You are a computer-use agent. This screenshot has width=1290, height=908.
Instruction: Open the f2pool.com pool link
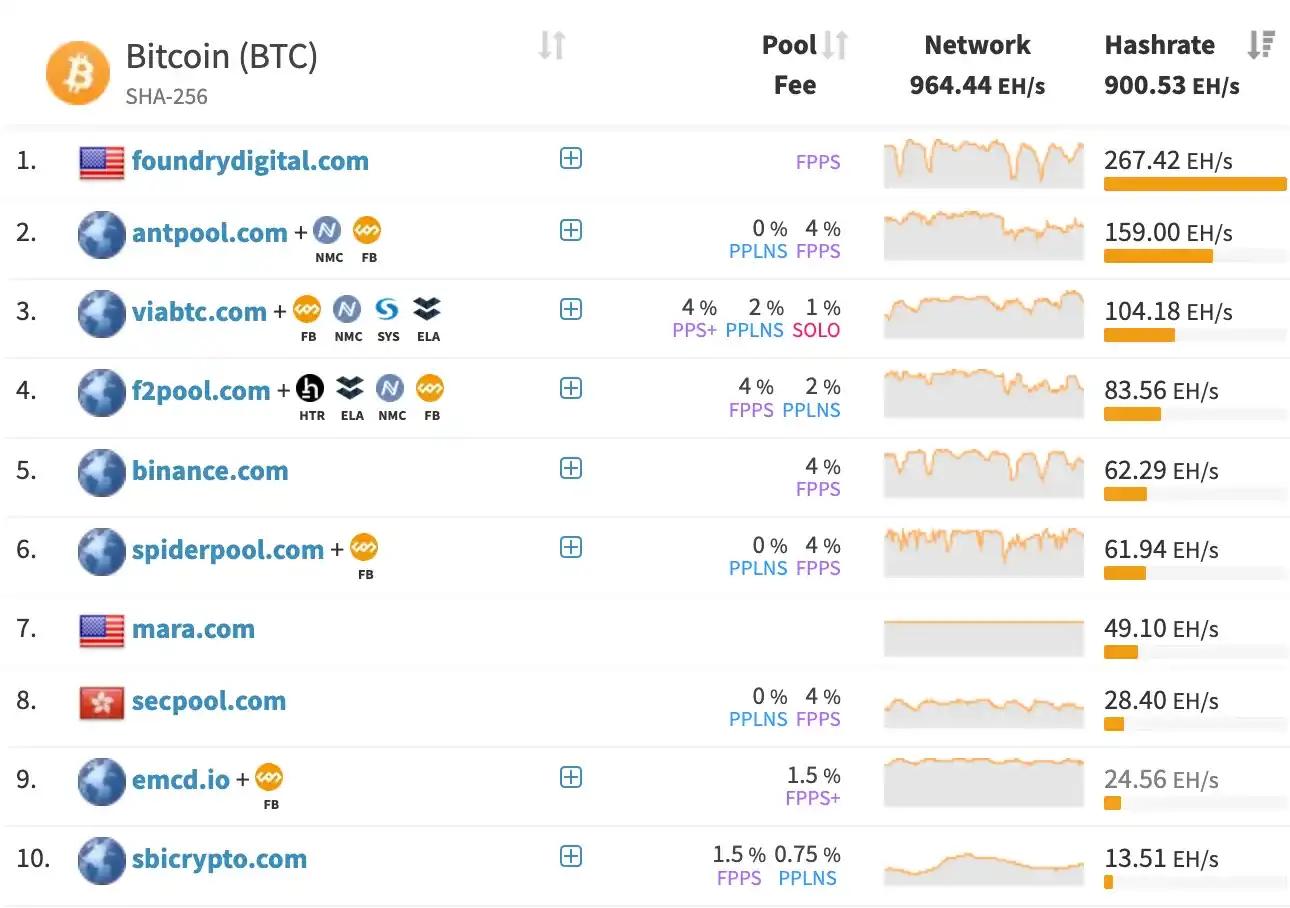(x=201, y=391)
